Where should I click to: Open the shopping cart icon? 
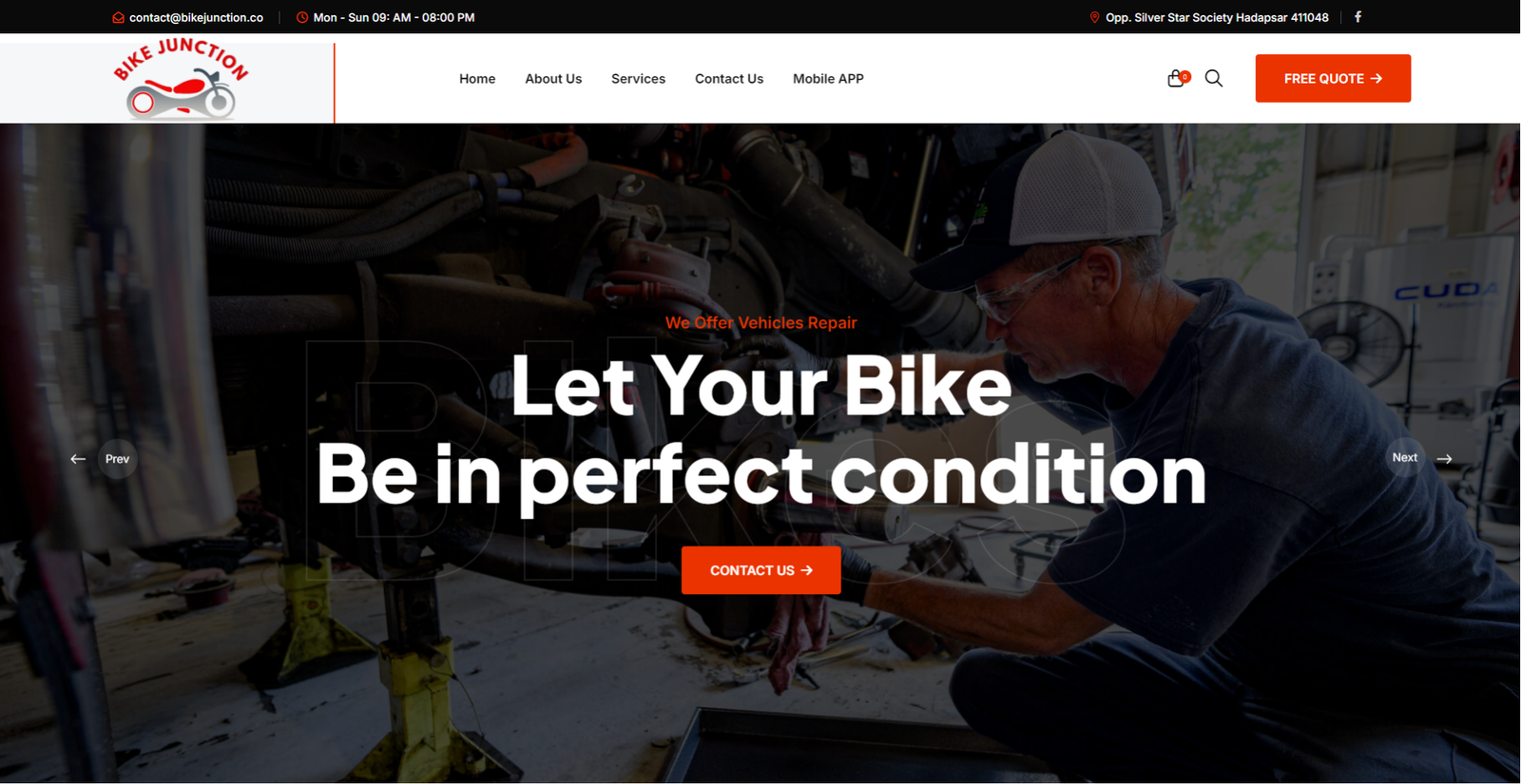click(x=1177, y=79)
